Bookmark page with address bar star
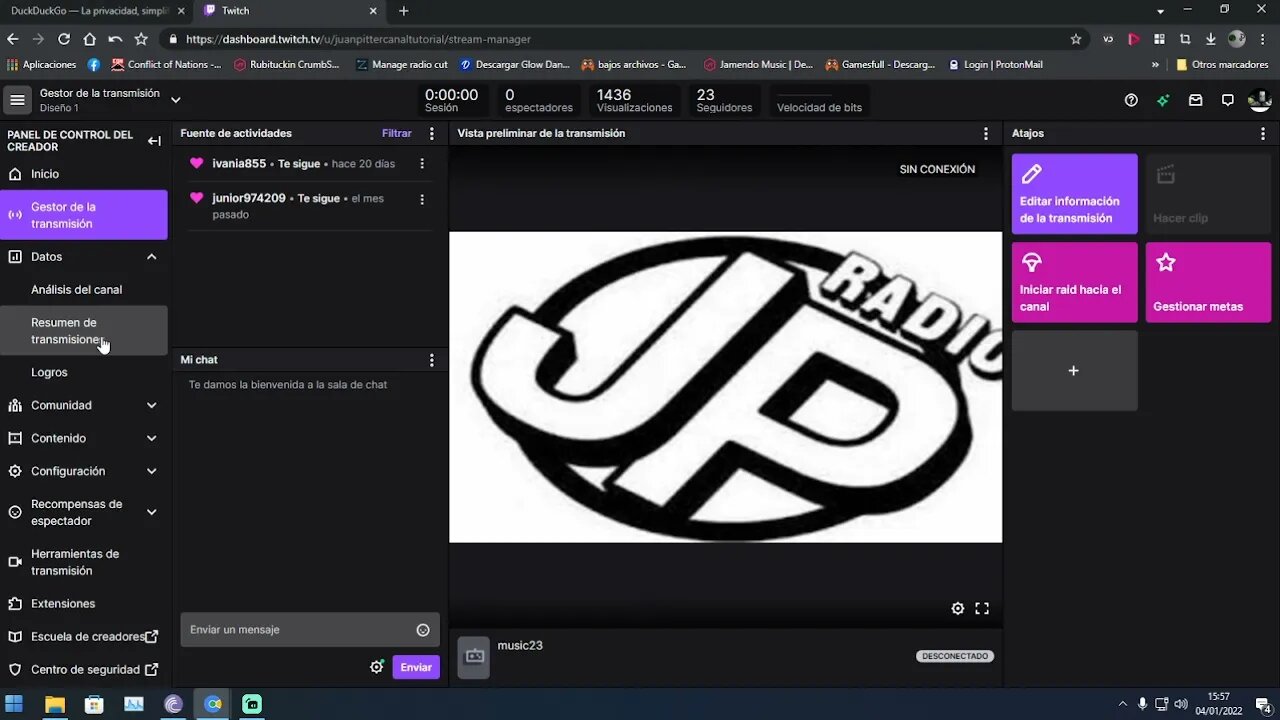Screen dimensions: 1280x720 tap(1076, 39)
